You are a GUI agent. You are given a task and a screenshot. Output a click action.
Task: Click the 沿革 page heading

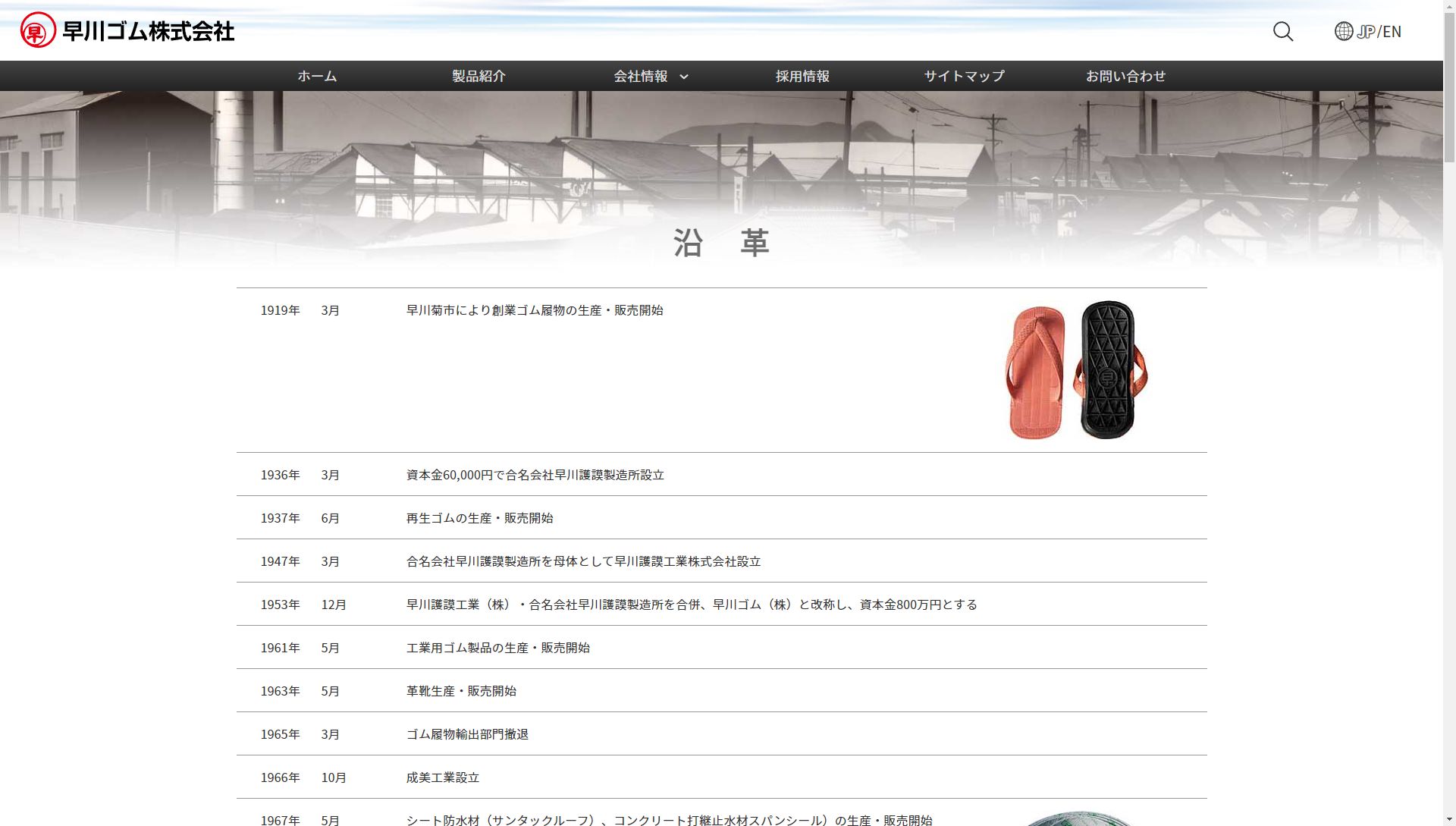pyautogui.click(x=721, y=243)
